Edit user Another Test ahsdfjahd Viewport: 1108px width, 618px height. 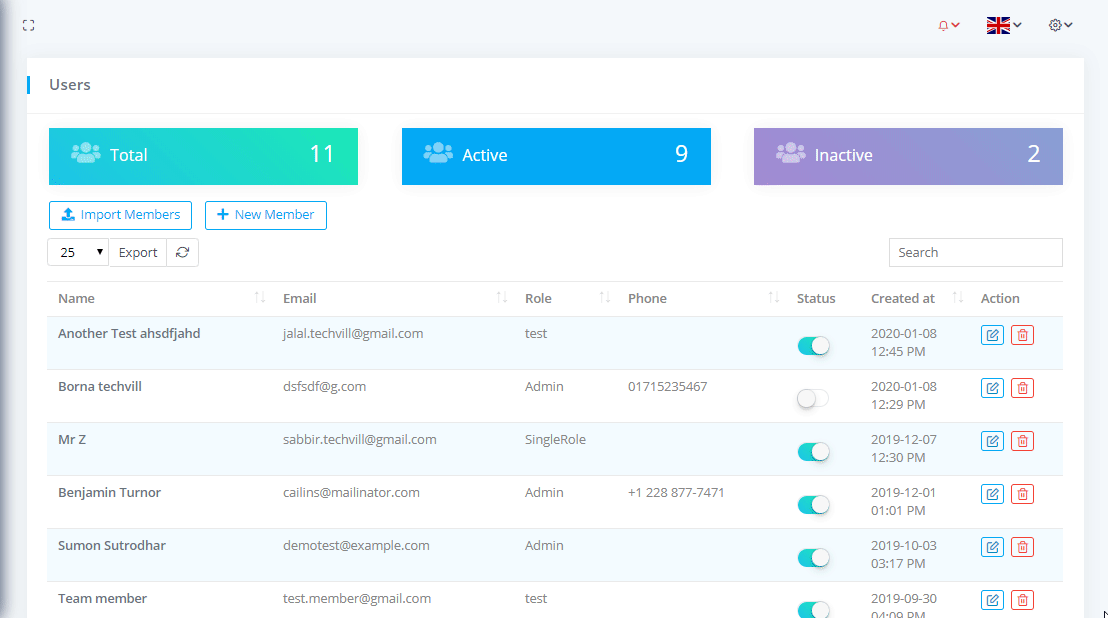click(992, 335)
